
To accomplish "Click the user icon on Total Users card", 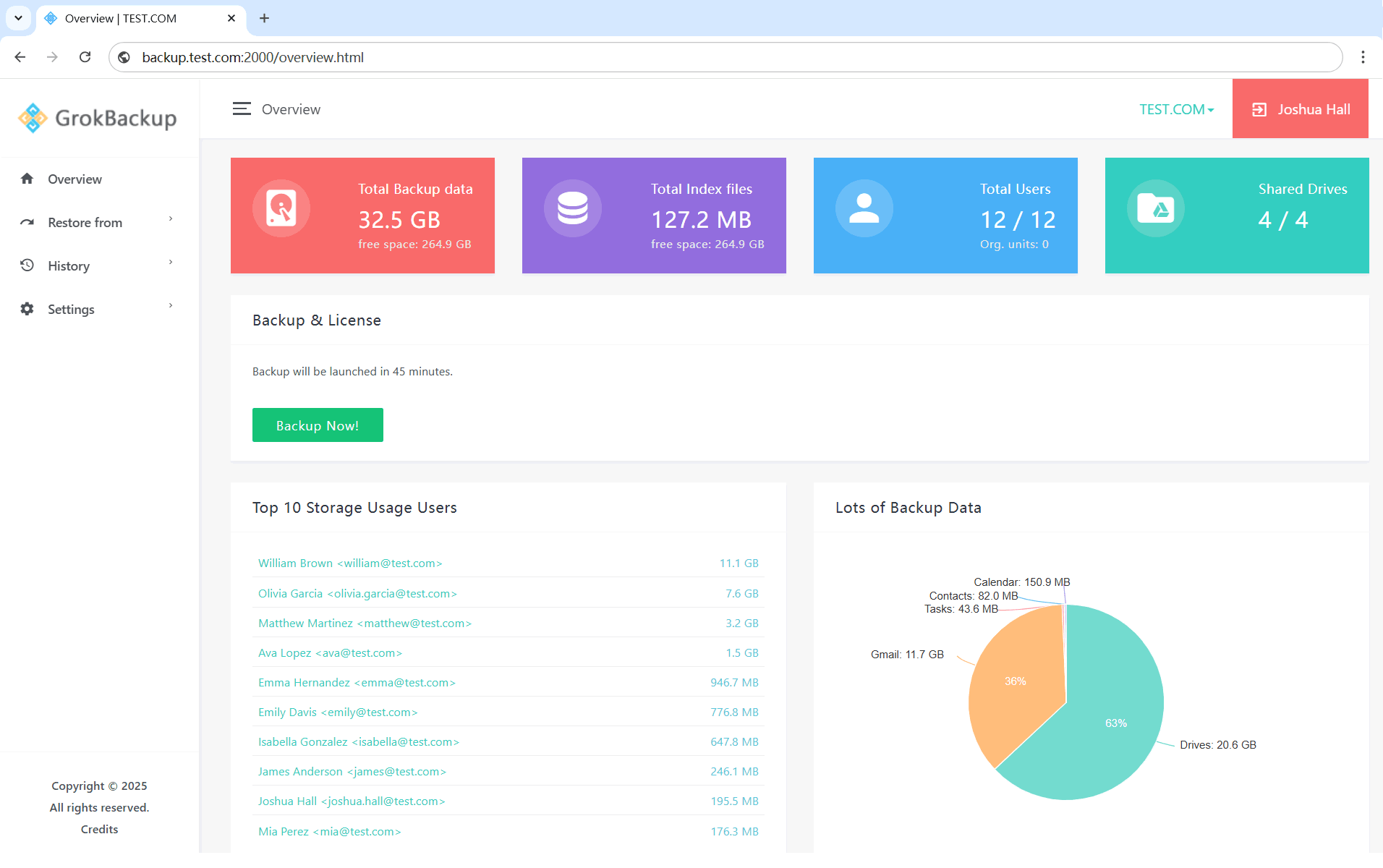I will 864,208.
